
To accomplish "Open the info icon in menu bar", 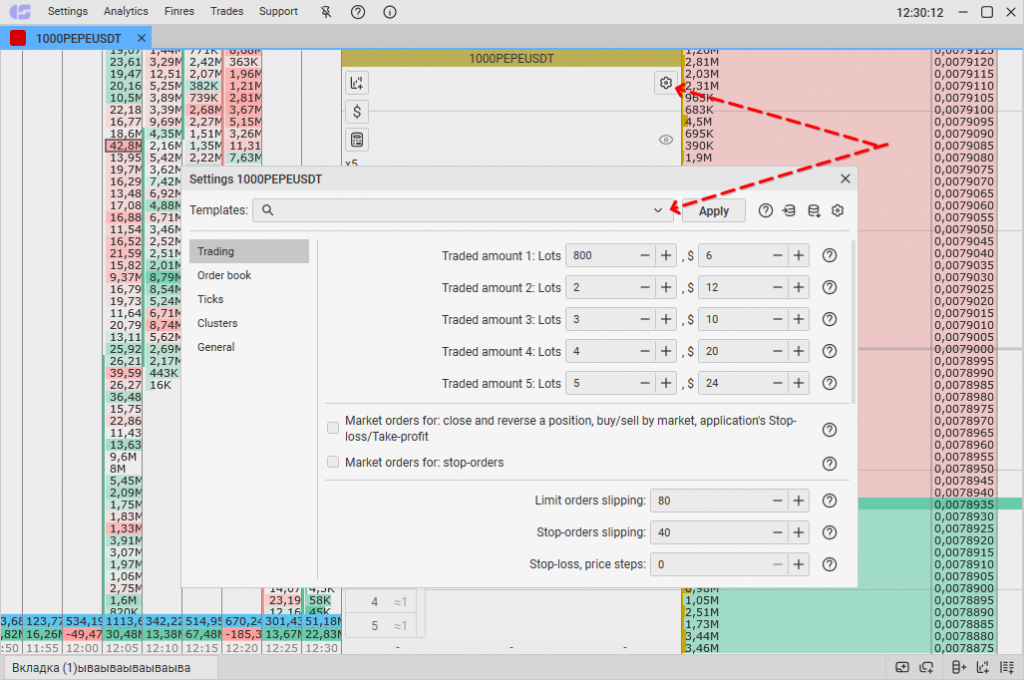I will coord(390,12).
